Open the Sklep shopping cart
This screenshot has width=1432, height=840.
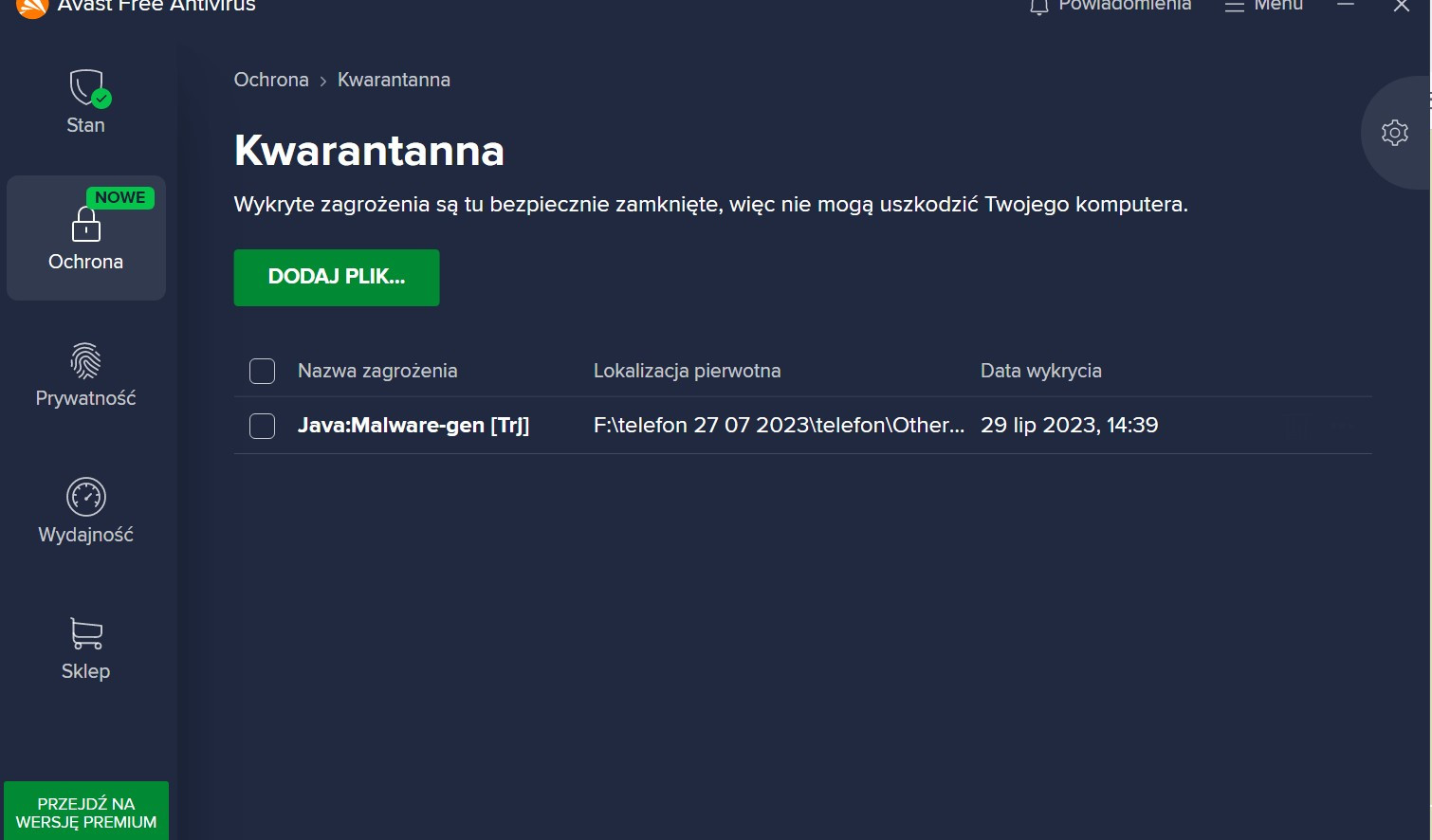[x=86, y=648]
